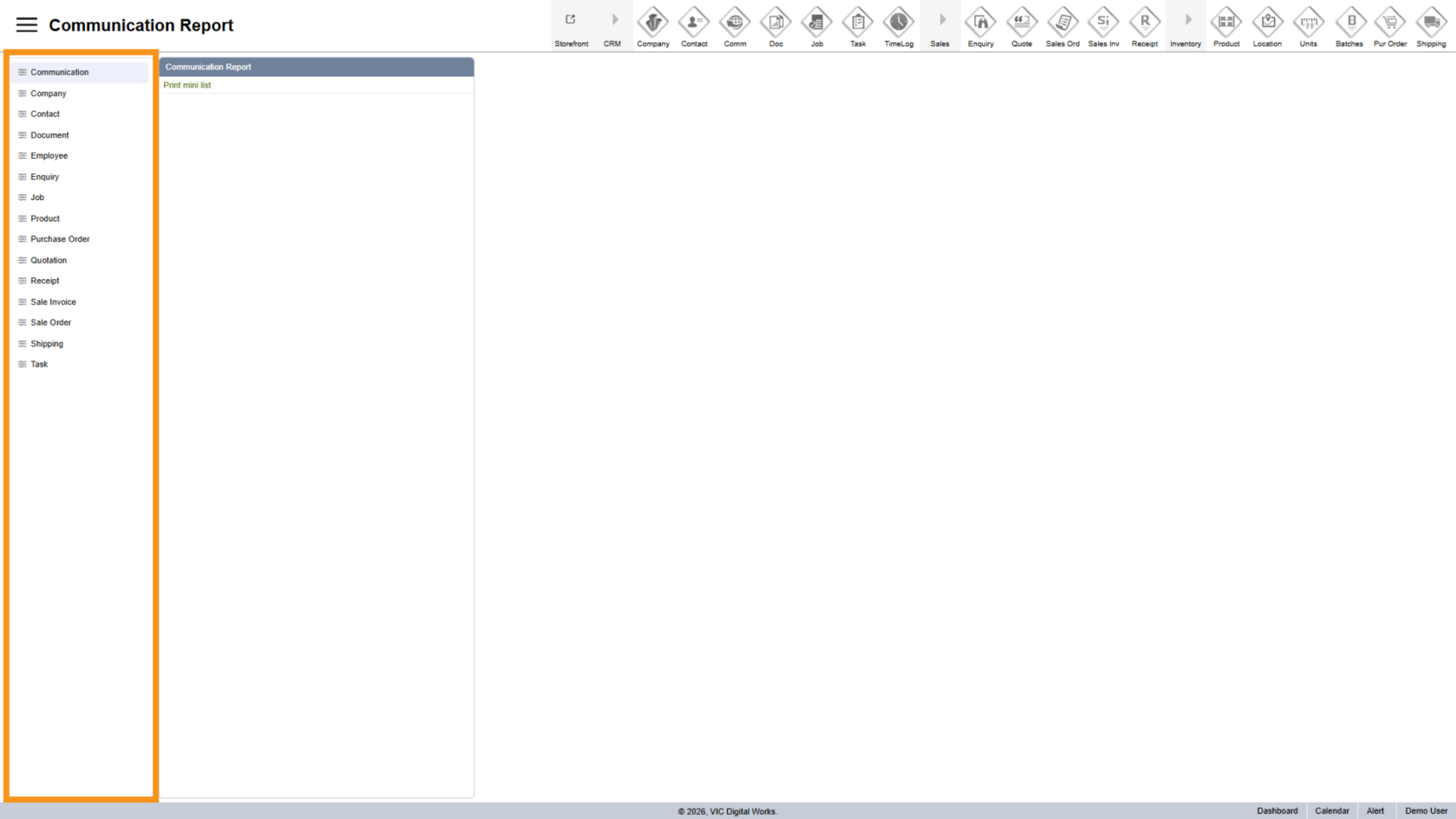
Task: Open the Demo User account menu
Action: pyautogui.click(x=1426, y=811)
